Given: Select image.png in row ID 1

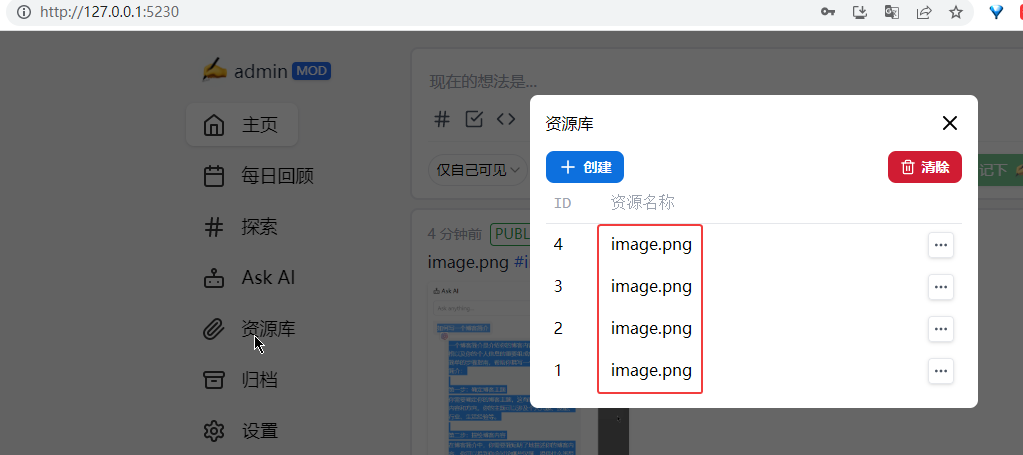Looking at the screenshot, I should (x=651, y=371).
